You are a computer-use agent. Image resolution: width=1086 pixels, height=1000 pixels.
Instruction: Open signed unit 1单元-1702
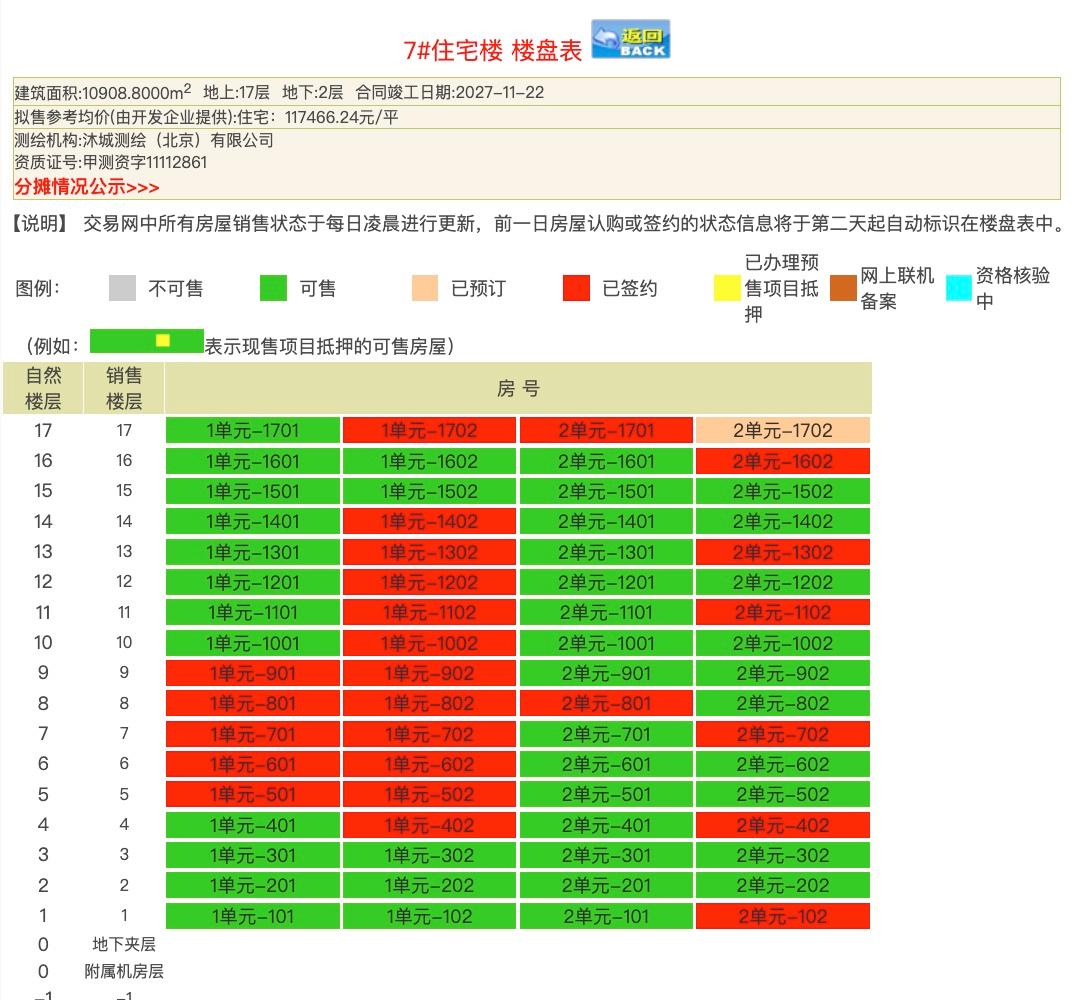(x=429, y=431)
